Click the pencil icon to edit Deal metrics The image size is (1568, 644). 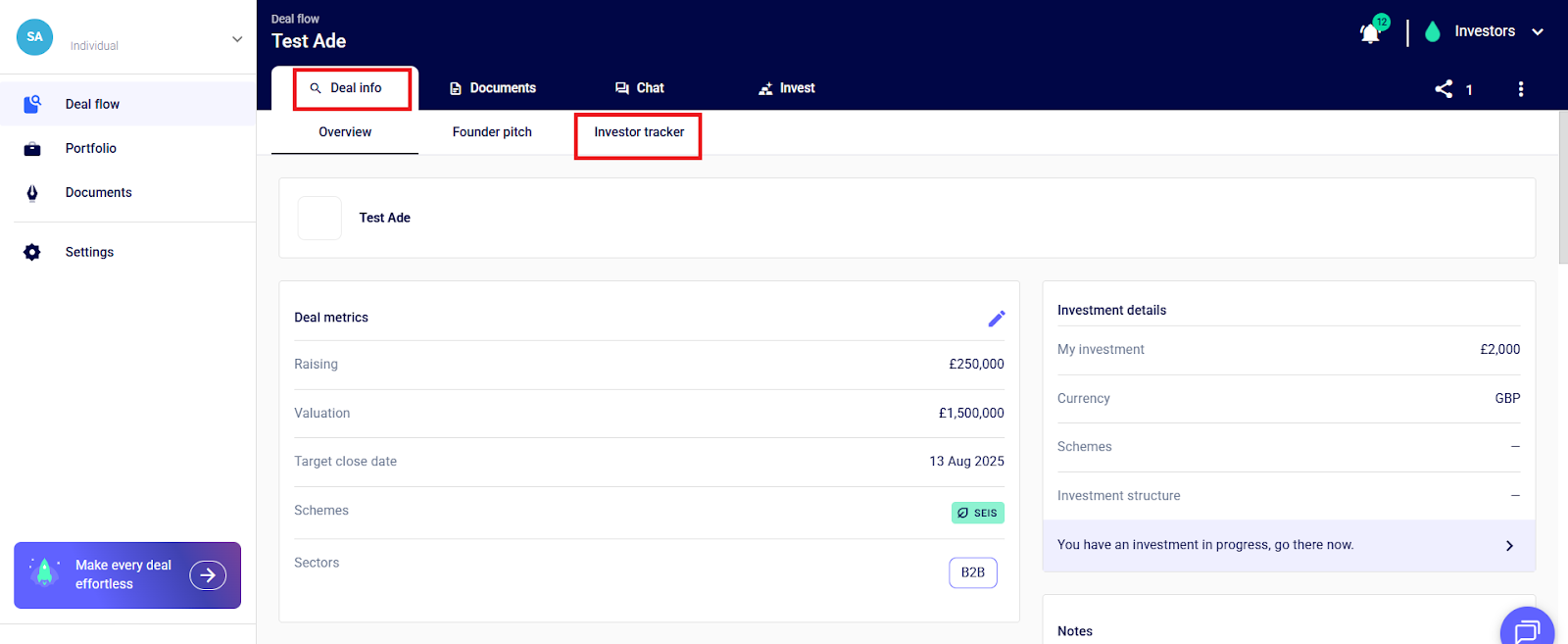[x=996, y=319]
